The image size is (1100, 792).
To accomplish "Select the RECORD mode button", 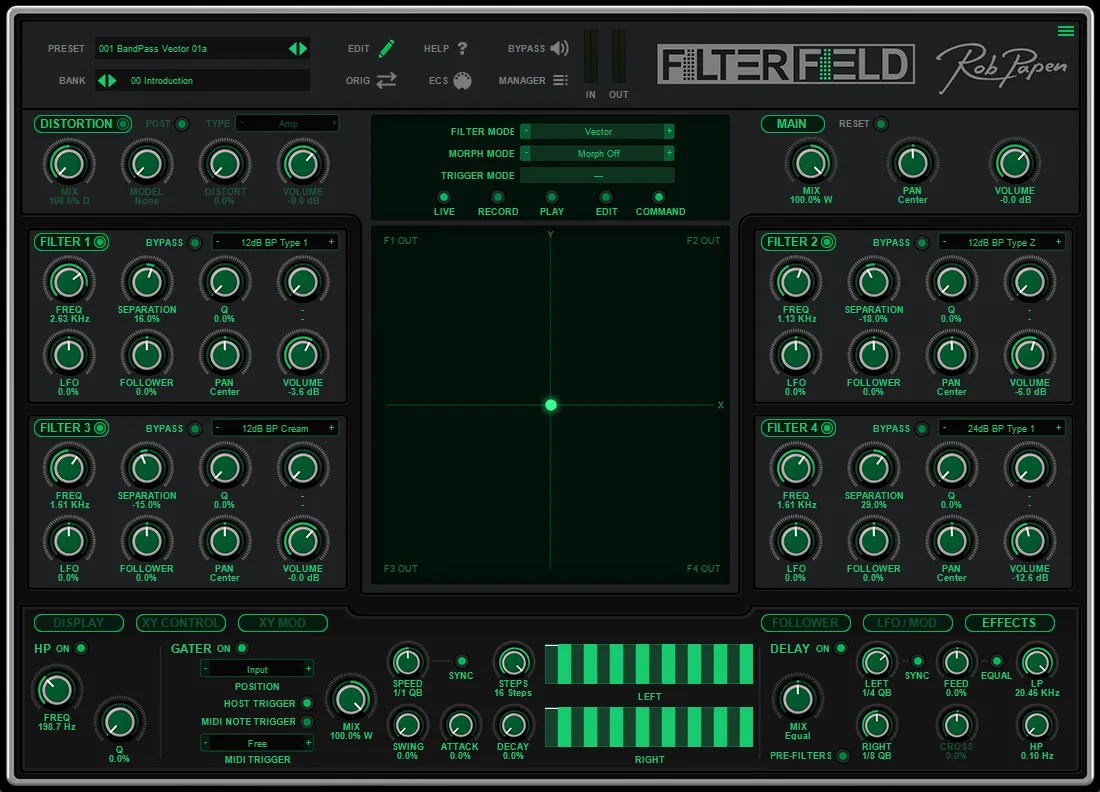I will (497, 197).
